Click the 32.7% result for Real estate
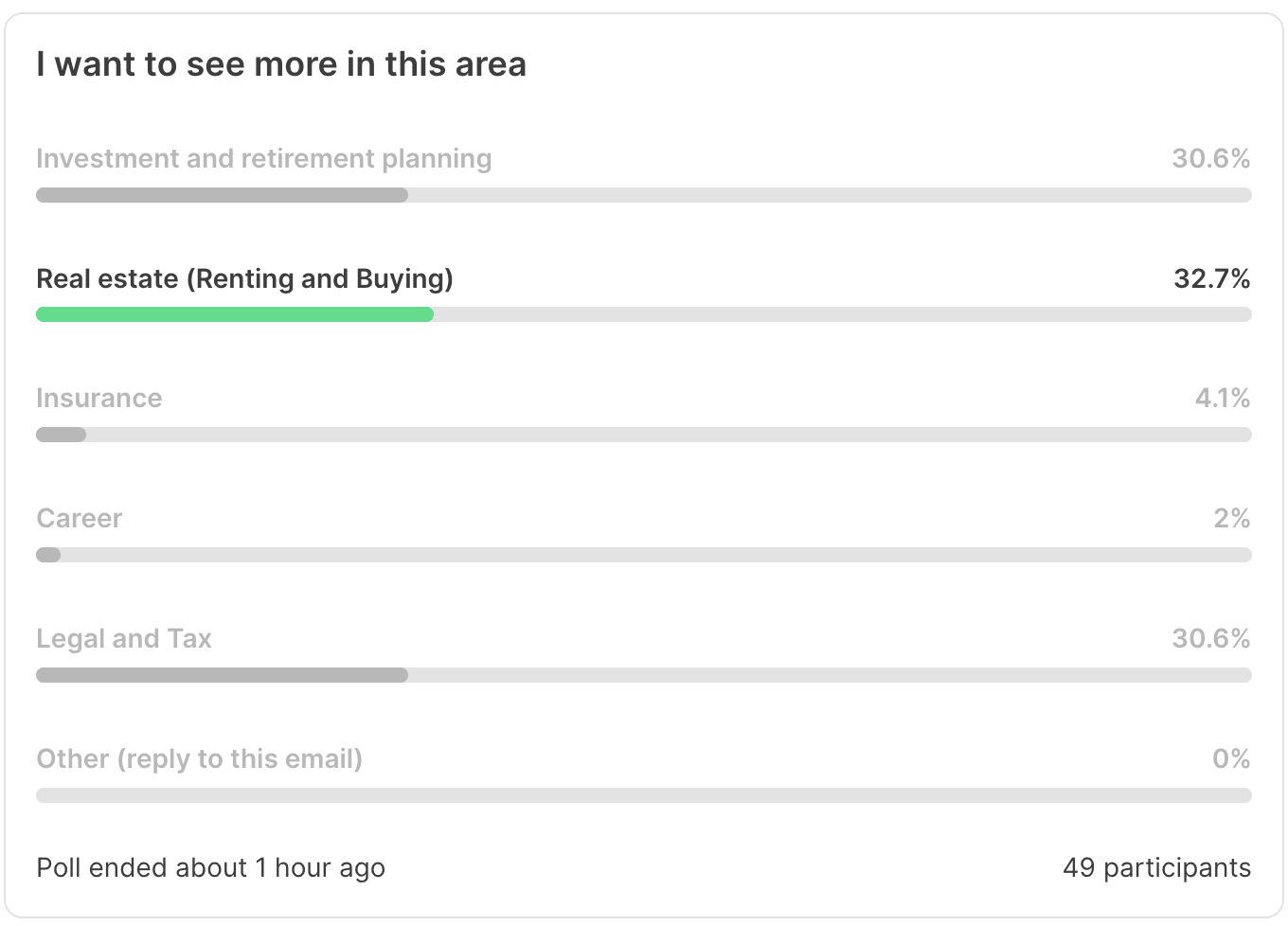 [1212, 279]
